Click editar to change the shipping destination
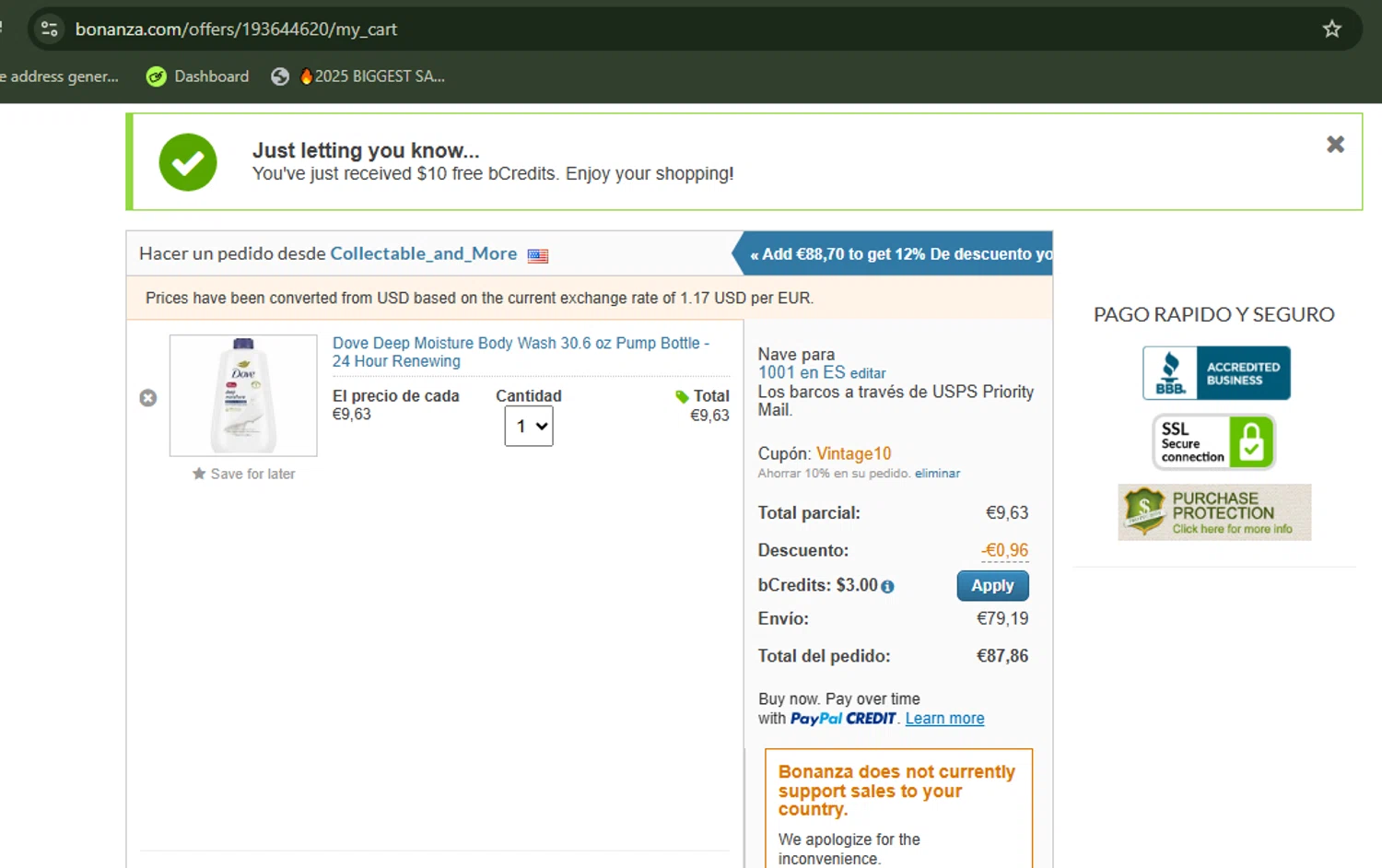The height and width of the screenshot is (868, 1382). (867, 373)
